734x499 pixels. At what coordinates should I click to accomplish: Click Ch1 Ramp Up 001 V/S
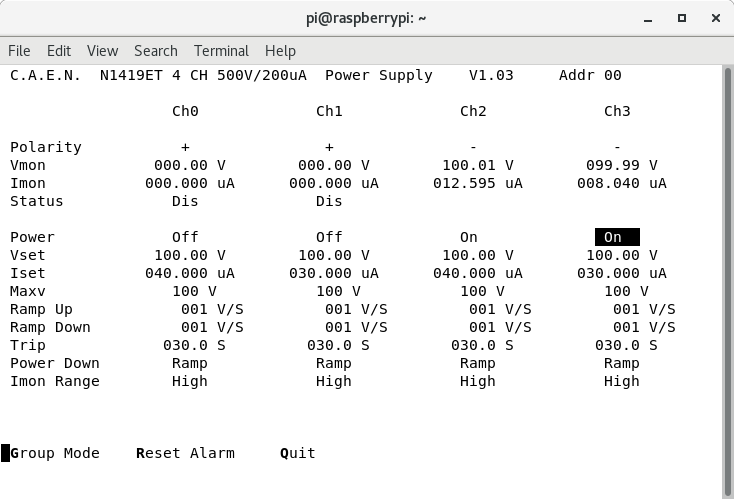coord(356,309)
